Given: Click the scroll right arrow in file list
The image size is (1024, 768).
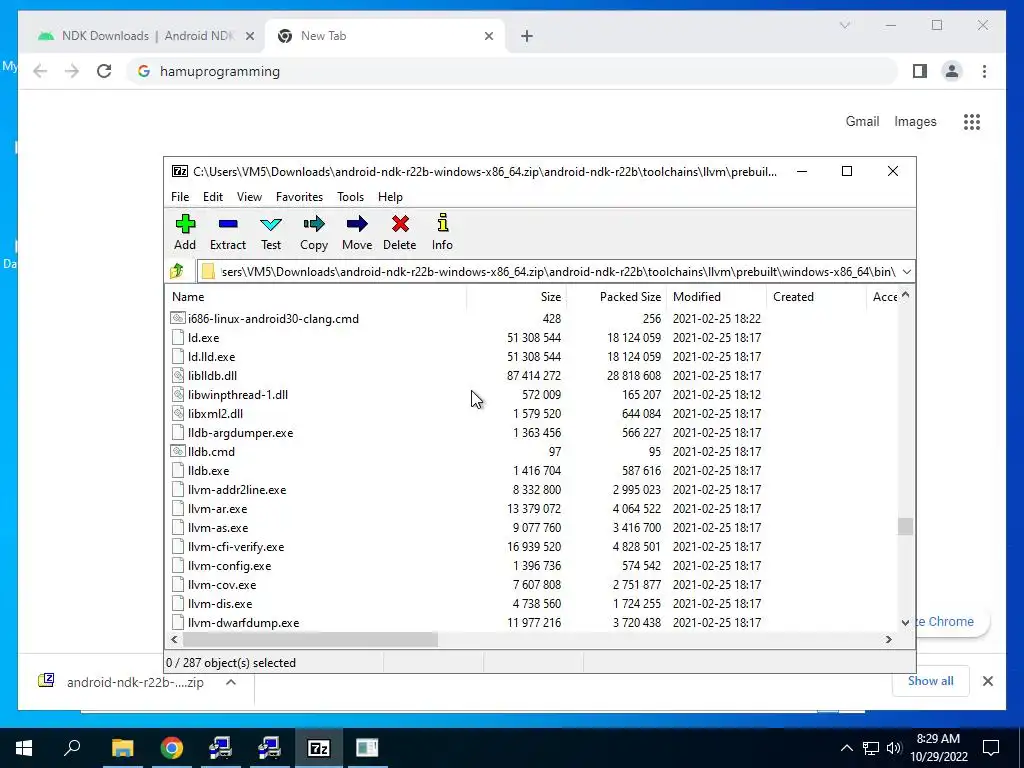Looking at the screenshot, I should [888, 639].
